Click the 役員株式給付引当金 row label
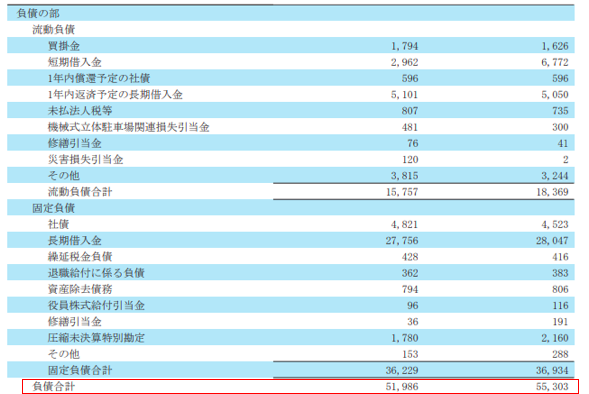Screen dimensions: 589x394 (96, 305)
